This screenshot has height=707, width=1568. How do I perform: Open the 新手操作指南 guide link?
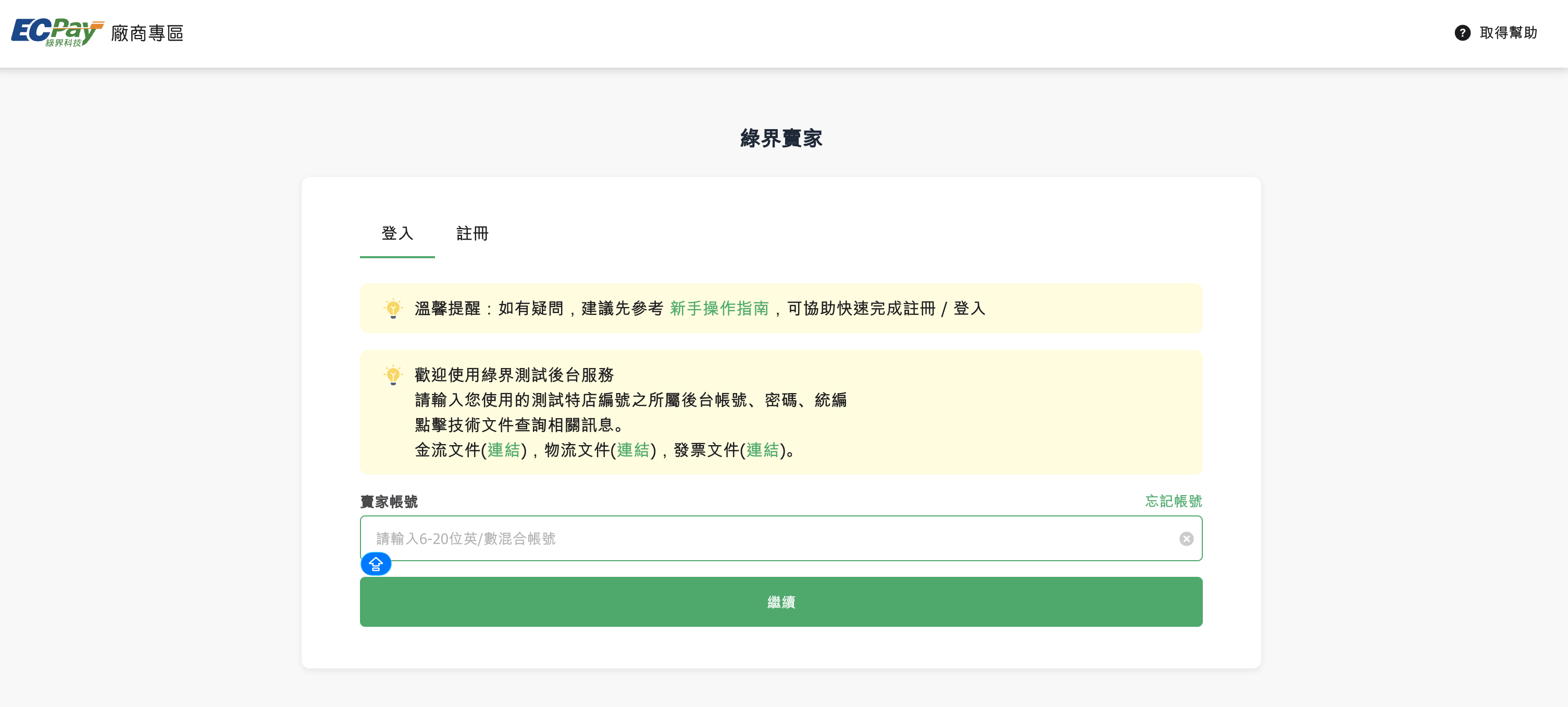click(719, 309)
